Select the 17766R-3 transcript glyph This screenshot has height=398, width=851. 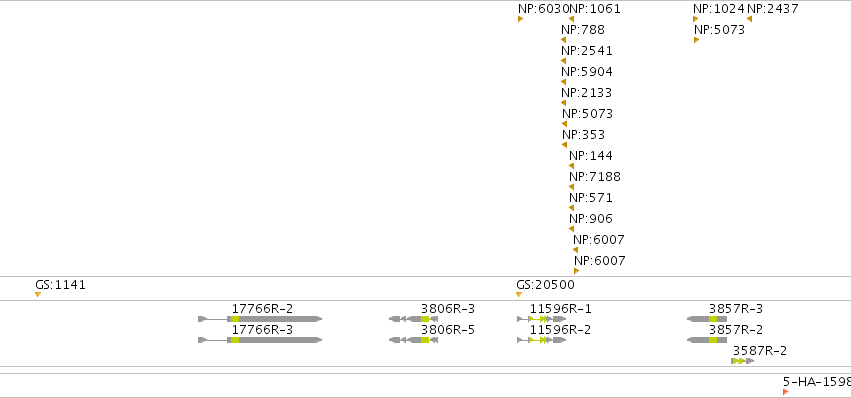click(260, 340)
